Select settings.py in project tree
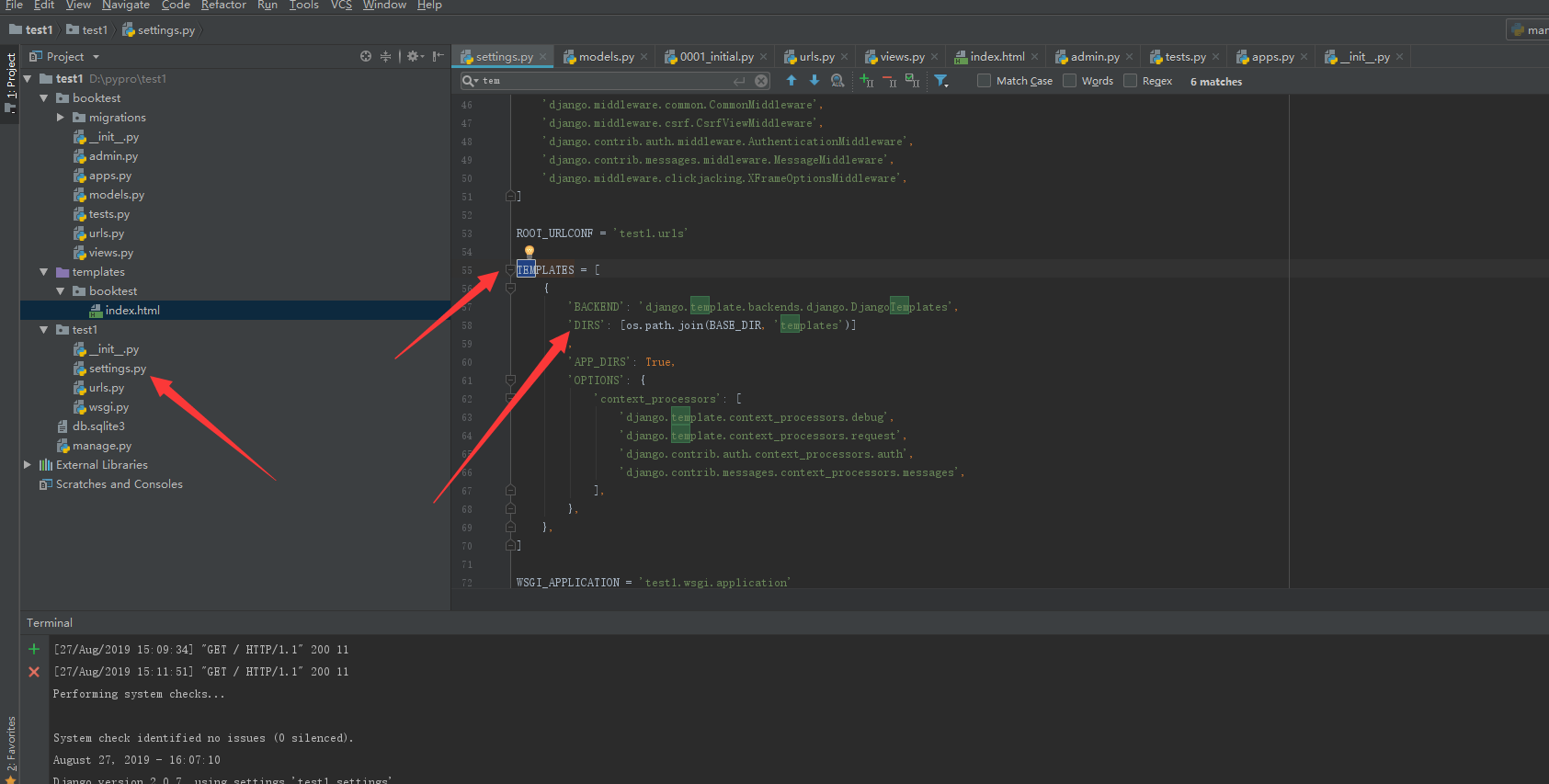The height and width of the screenshot is (784, 1549). (117, 369)
